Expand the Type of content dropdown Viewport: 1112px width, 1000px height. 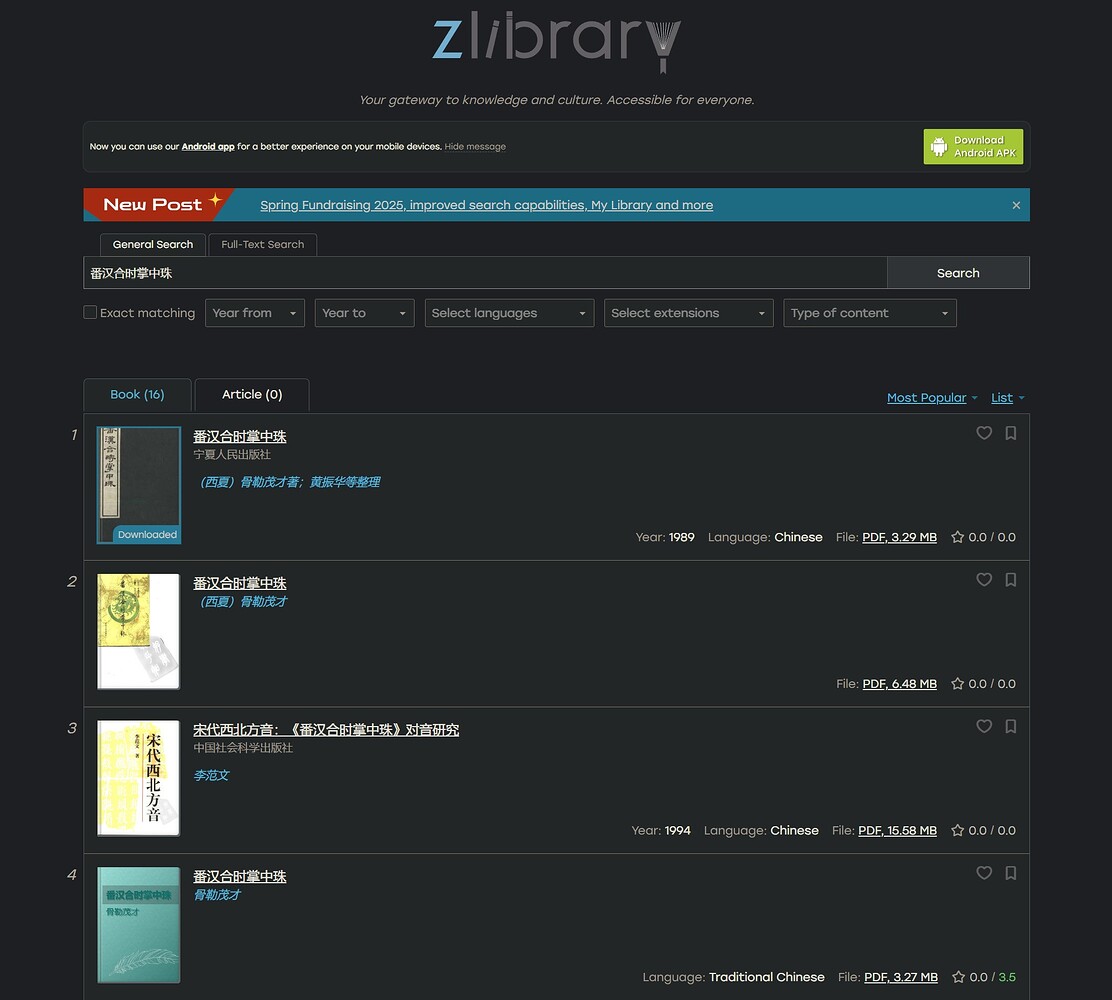coord(869,313)
